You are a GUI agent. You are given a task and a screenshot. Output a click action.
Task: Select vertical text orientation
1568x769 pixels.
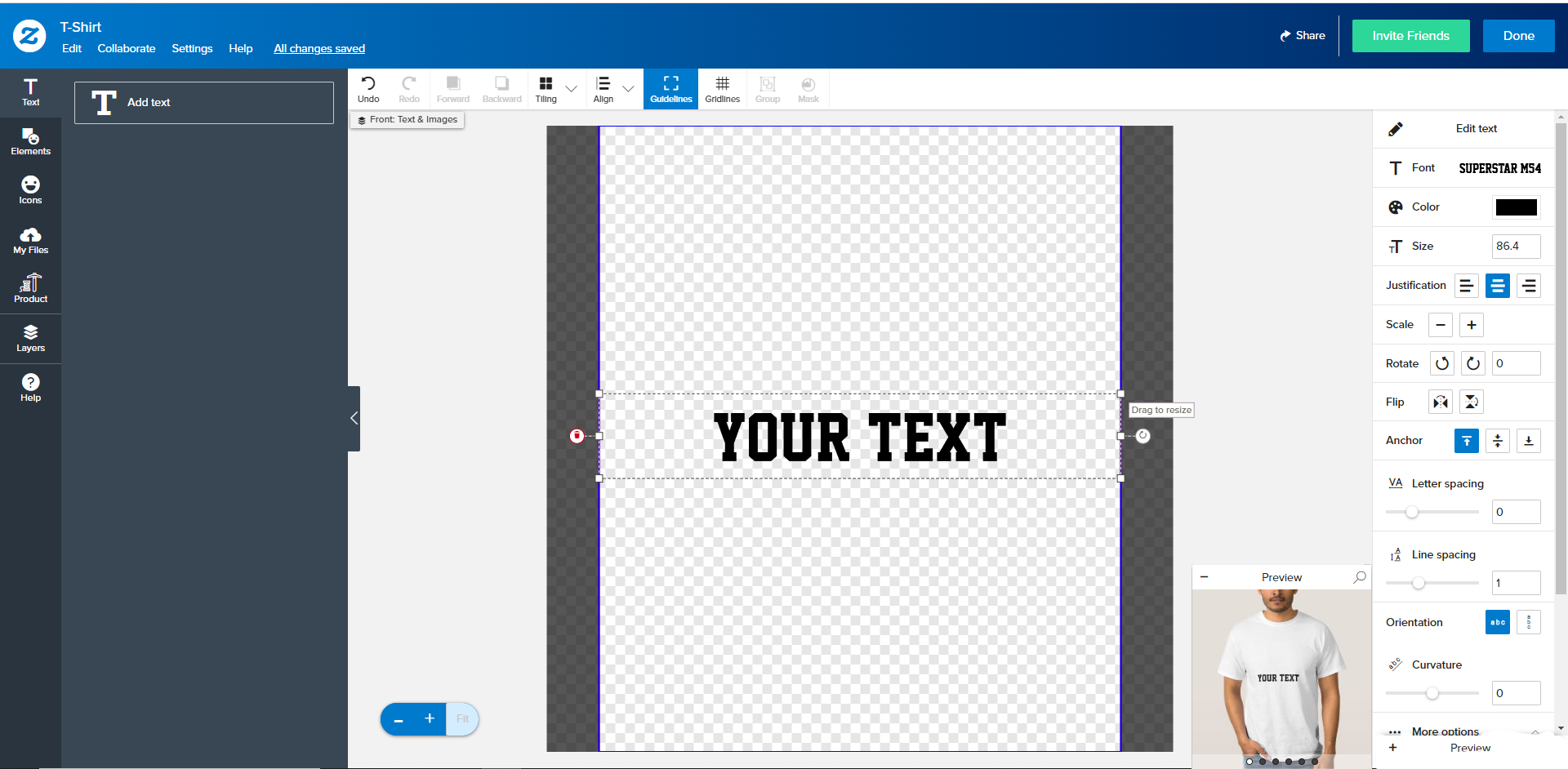pyautogui.click(x=1529, y=622)
